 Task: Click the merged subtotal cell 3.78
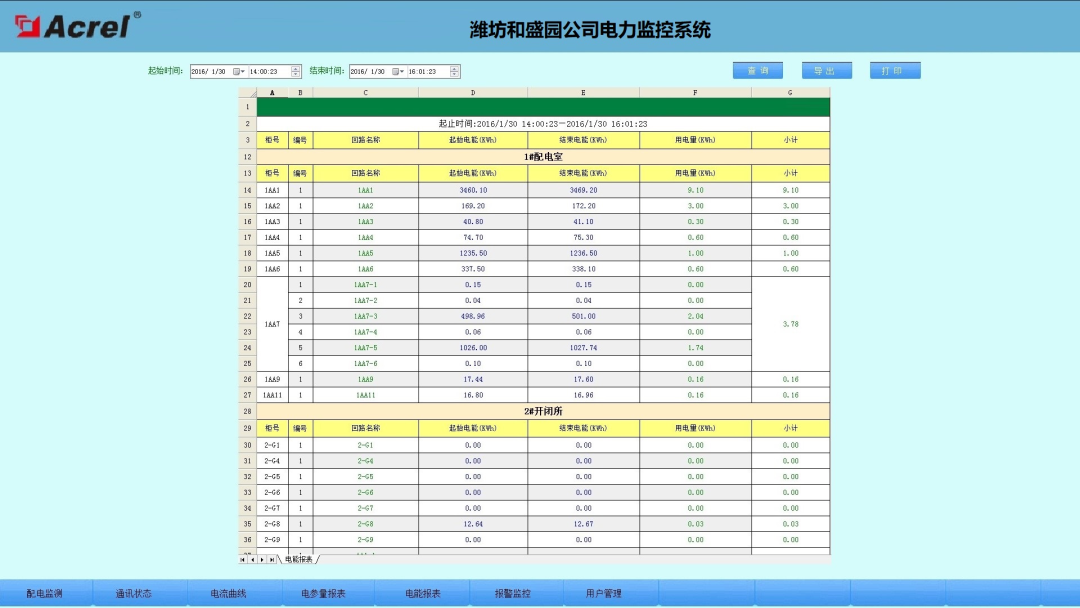pyautogui.click(x=790, y=324)
